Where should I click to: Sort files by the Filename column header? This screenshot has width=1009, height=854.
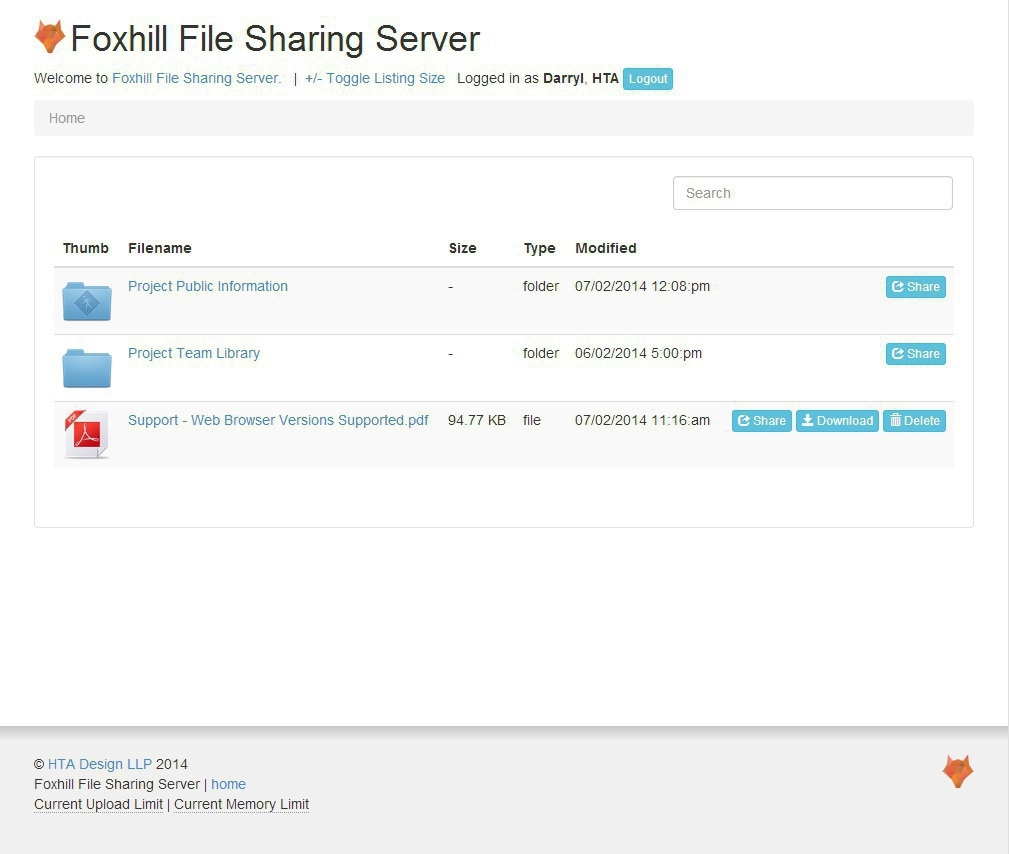pyautogui.click(x=159, y=248)
